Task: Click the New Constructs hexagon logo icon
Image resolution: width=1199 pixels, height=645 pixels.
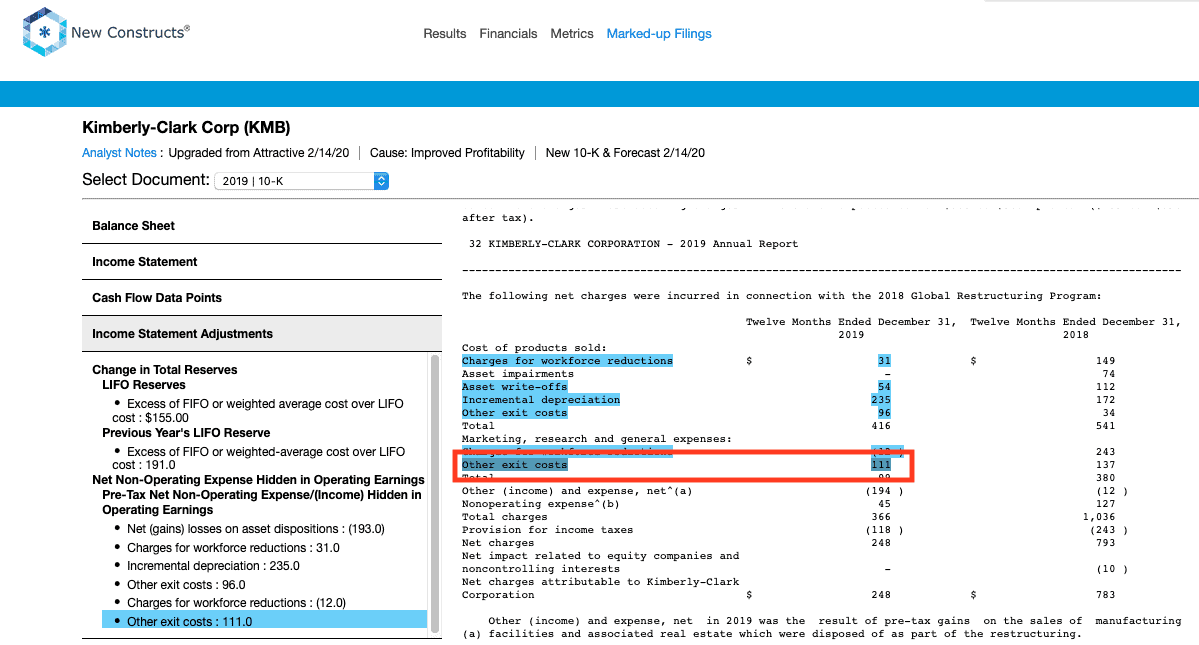Action: click(44, 32)
